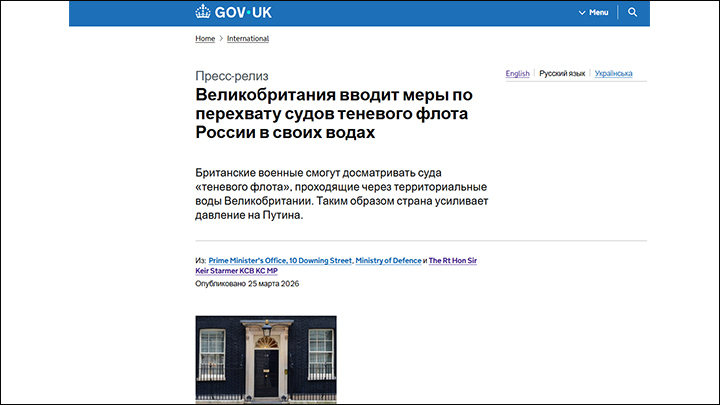Open the International breadcrumb link
The image size is (720, 405).
(248, 39)
